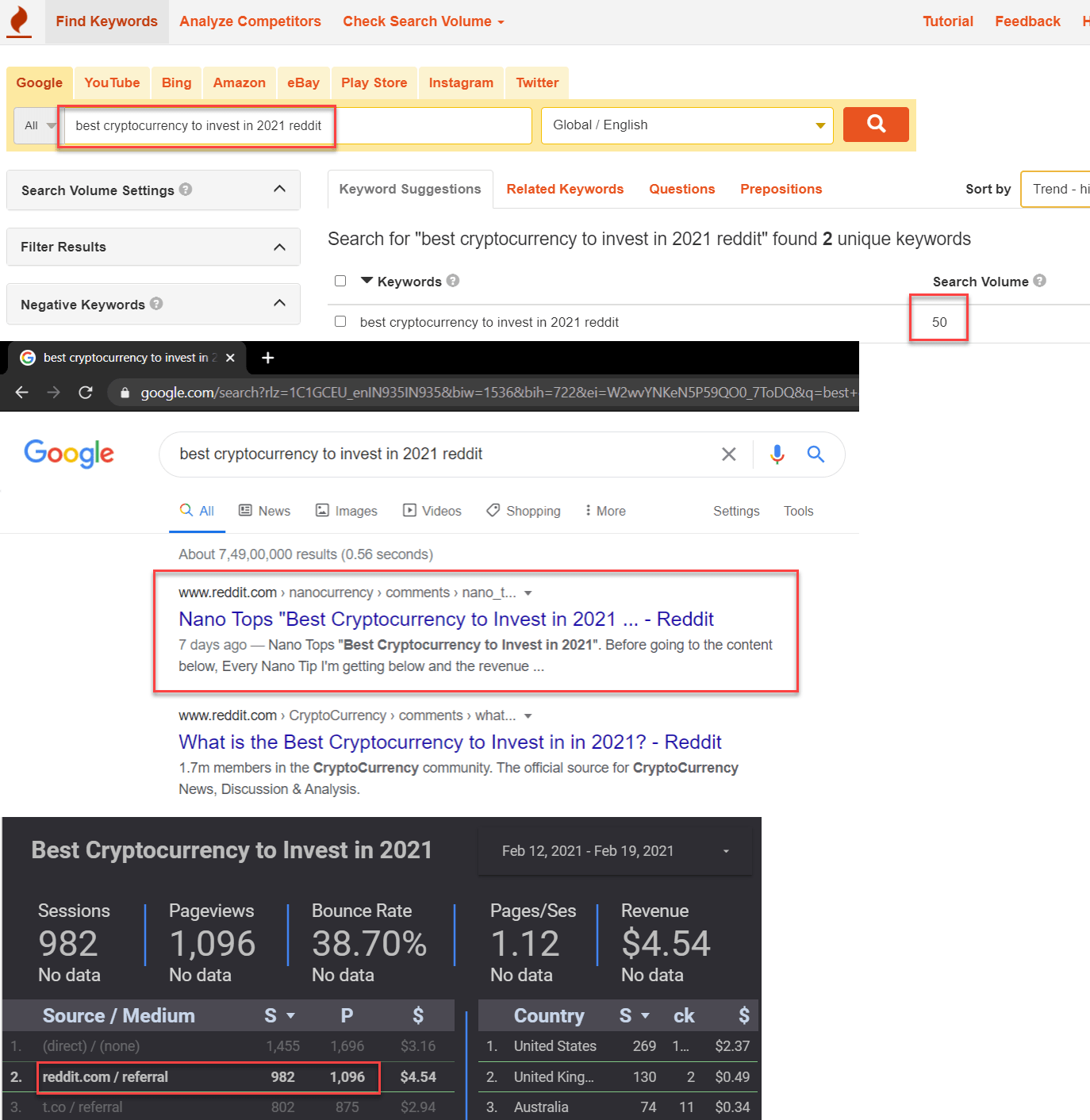Select the eBay tab
Screen dimensions: 1090x1120
click(x=303, y=82)
